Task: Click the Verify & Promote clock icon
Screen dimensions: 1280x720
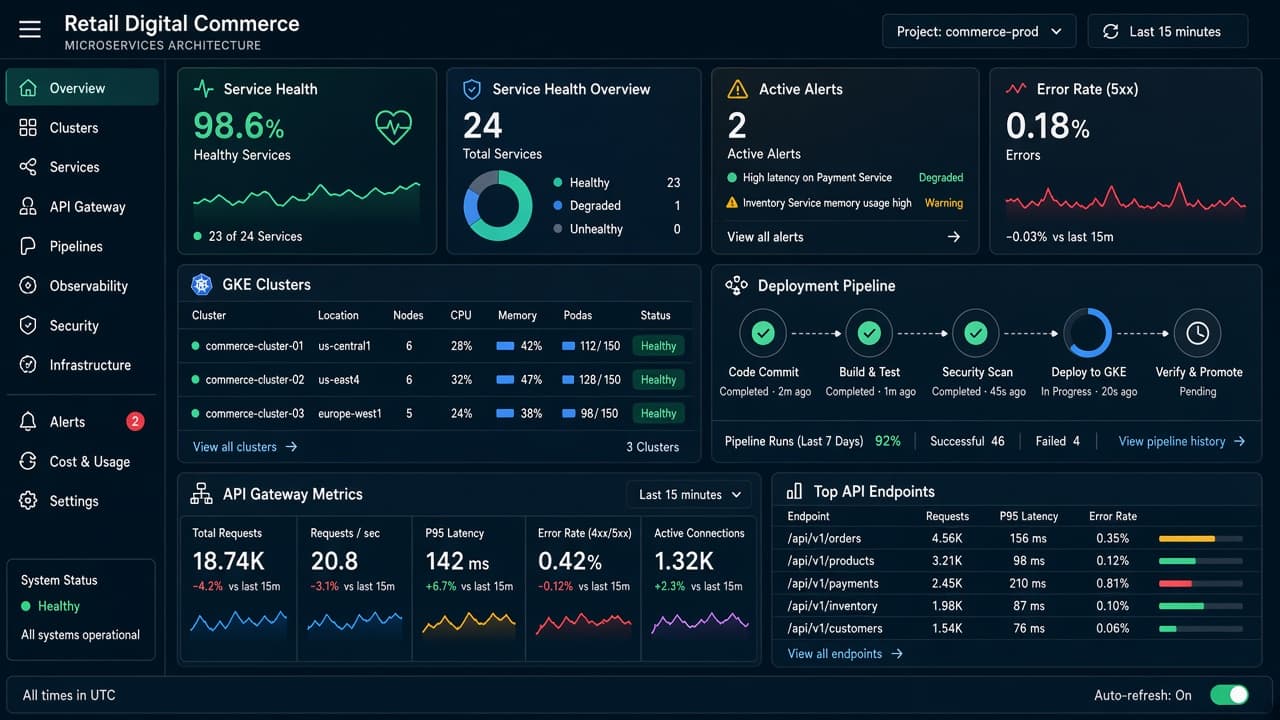Action: [1197, 333]
